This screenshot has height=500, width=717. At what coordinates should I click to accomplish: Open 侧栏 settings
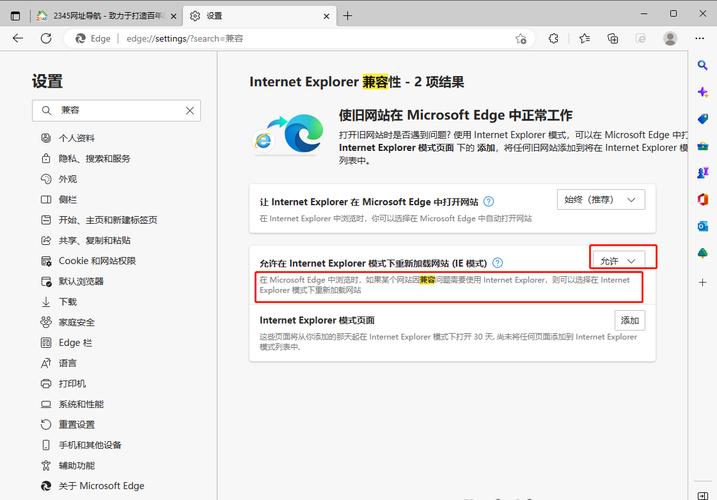pyautogui.click(x=59, y=199)
